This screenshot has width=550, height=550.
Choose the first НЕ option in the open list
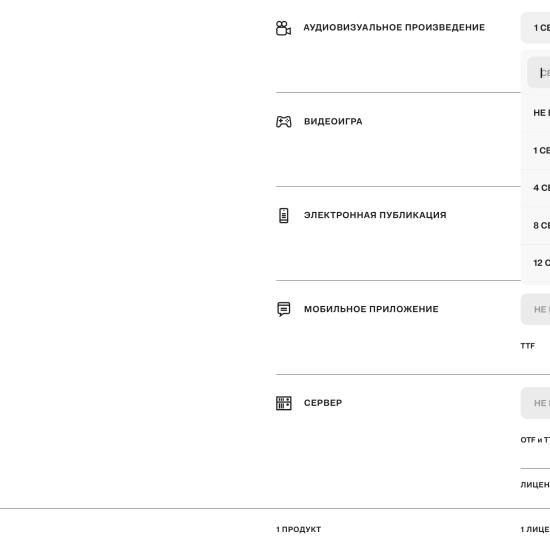(535, 113)
